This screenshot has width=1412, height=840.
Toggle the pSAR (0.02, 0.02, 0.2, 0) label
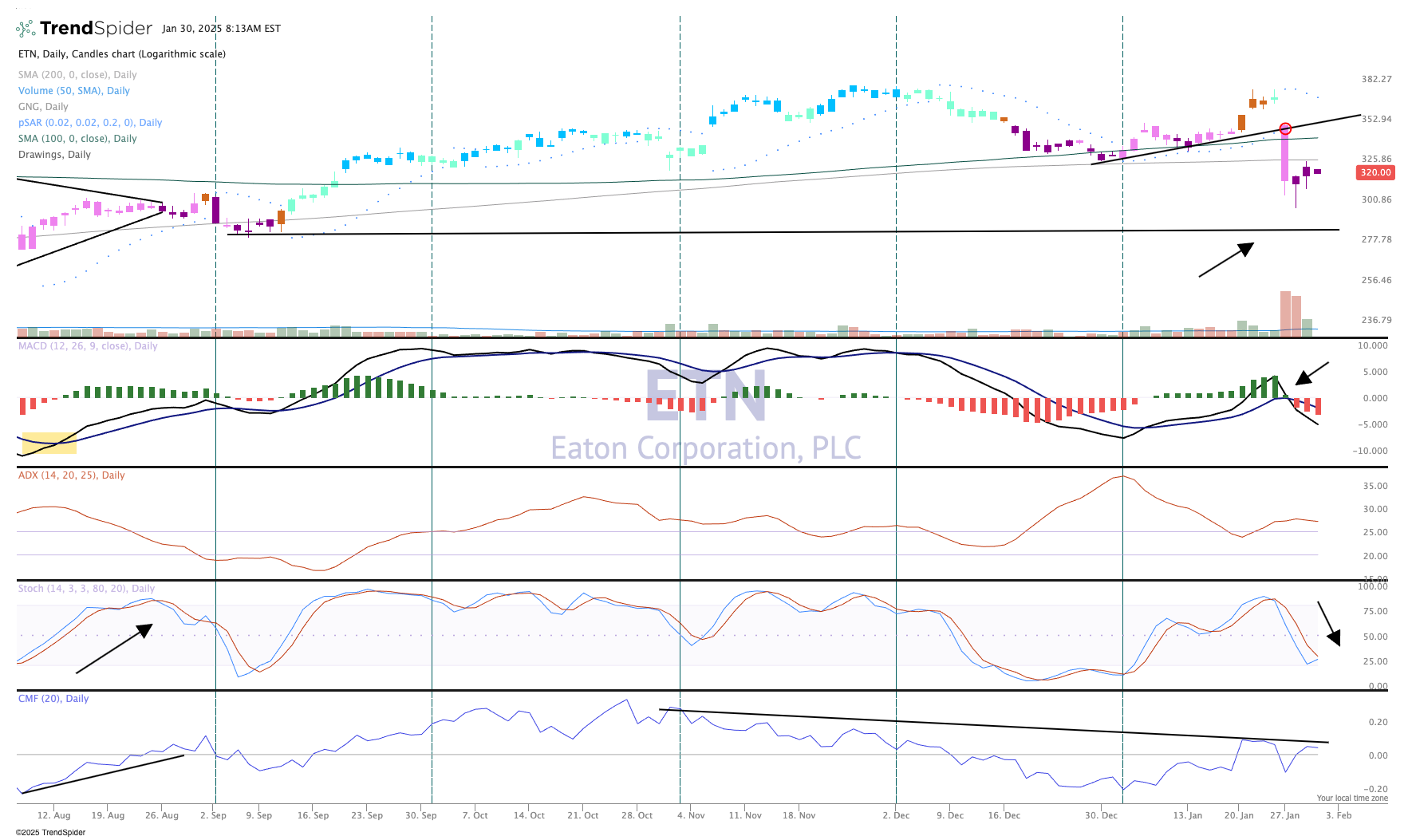[89, 123]
